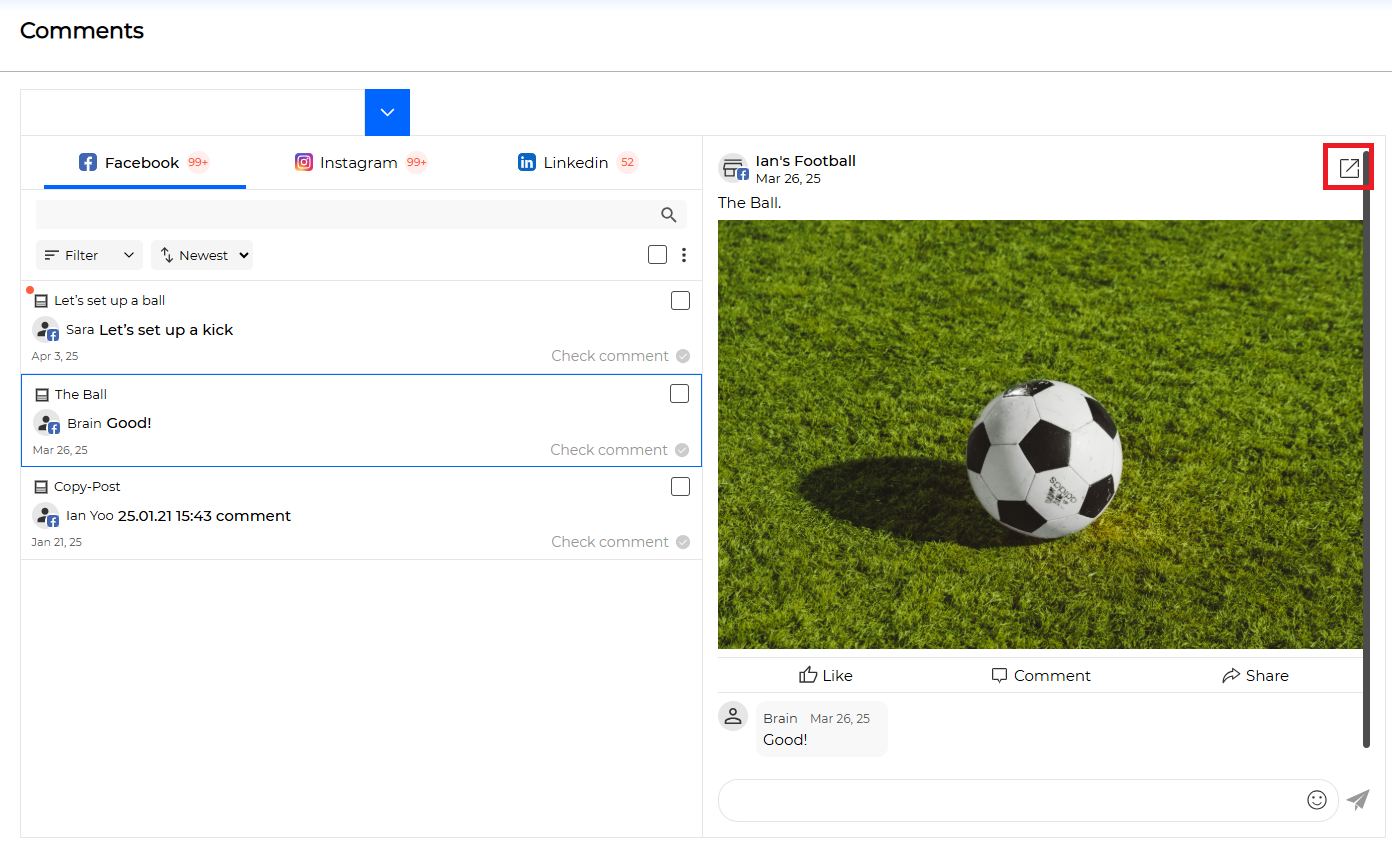The image size is (1392, 856).
Task: Click the search magnifier icon
Action: coord(669,215)
